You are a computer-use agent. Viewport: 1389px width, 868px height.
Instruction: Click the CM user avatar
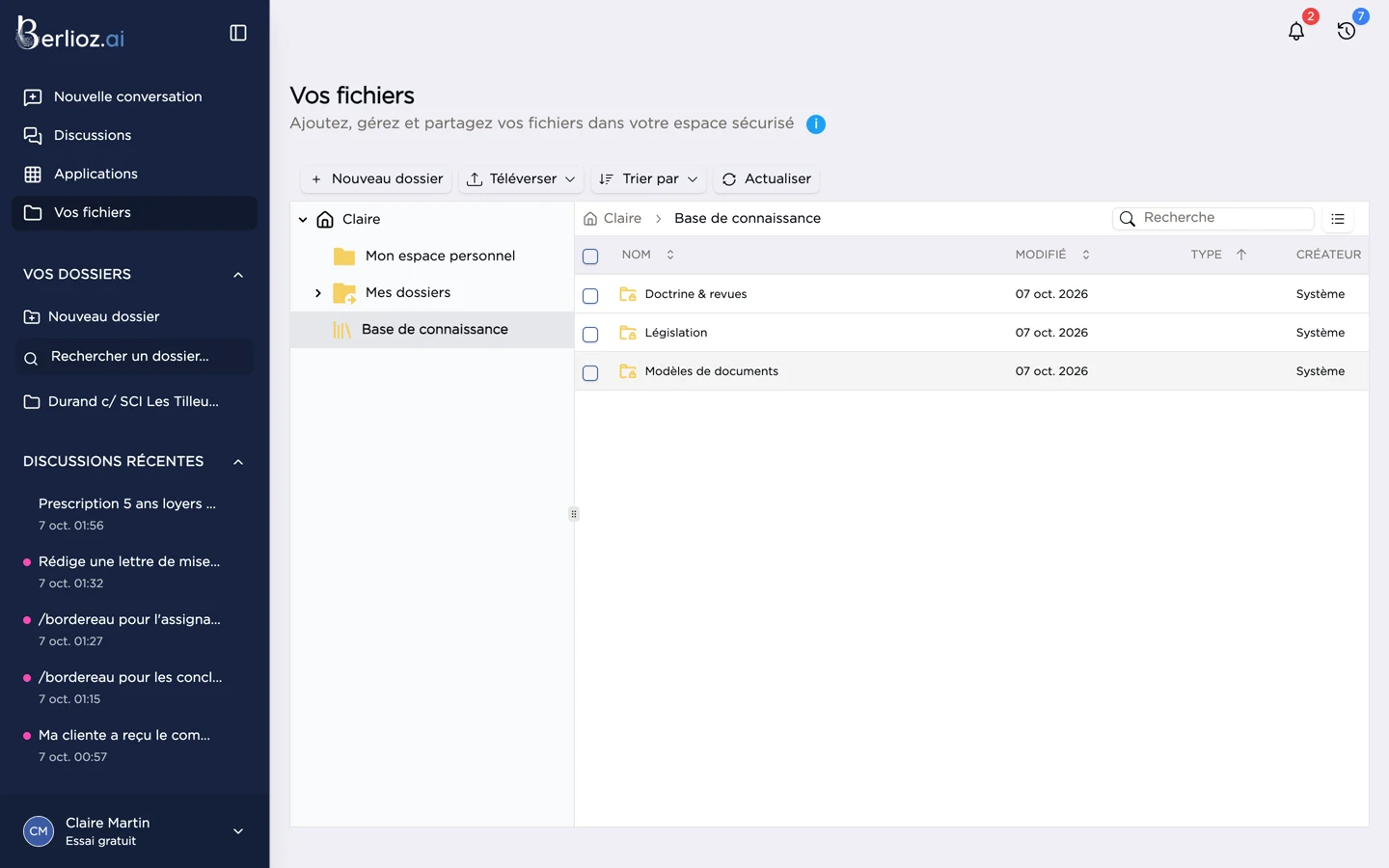39,831
